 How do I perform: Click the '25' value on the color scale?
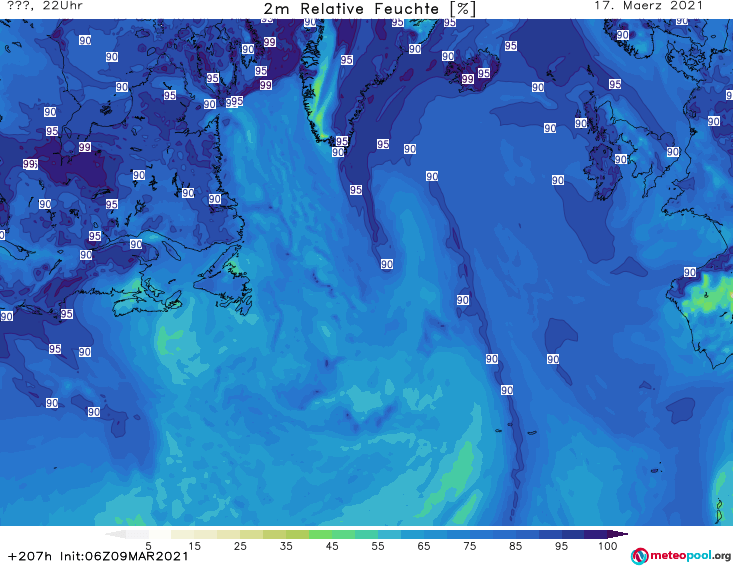(240, 546)
